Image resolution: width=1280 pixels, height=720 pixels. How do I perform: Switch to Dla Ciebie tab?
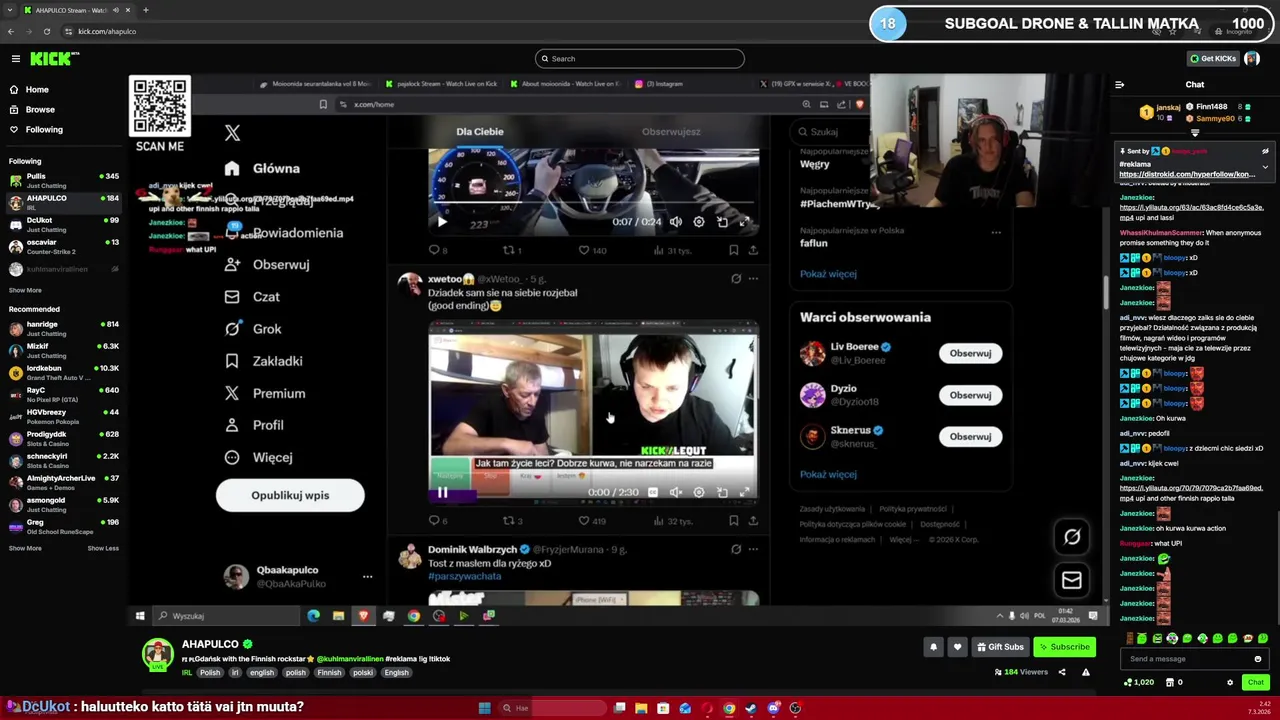[480, 131]
